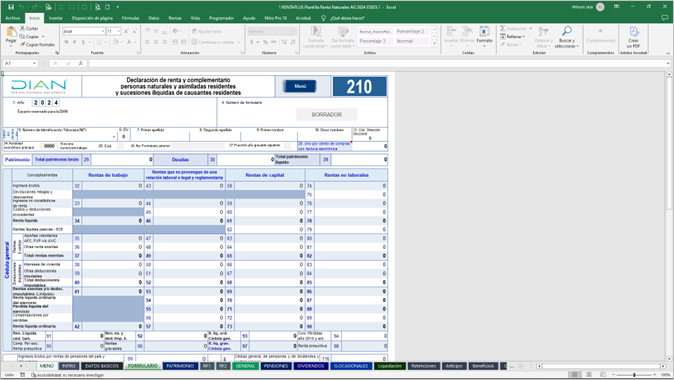Screen dimensions: 674x380
Task: Open comments icon at top right
Action: tap(665, 18)
